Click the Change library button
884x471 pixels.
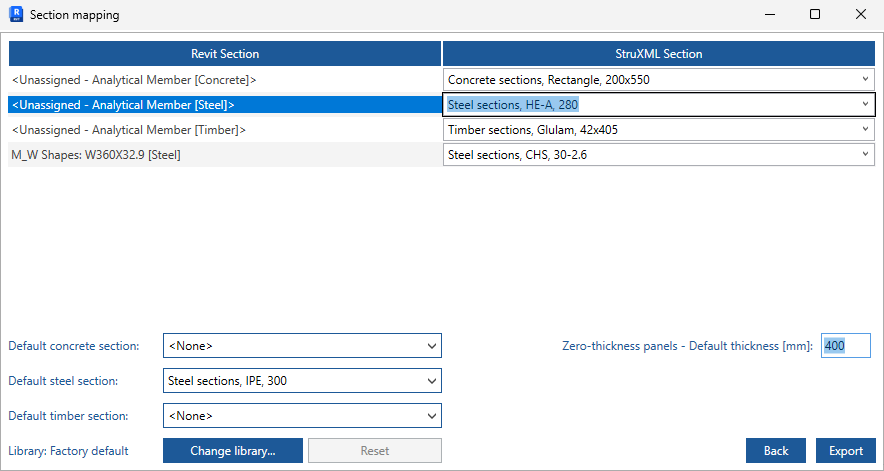click(233, 451)
